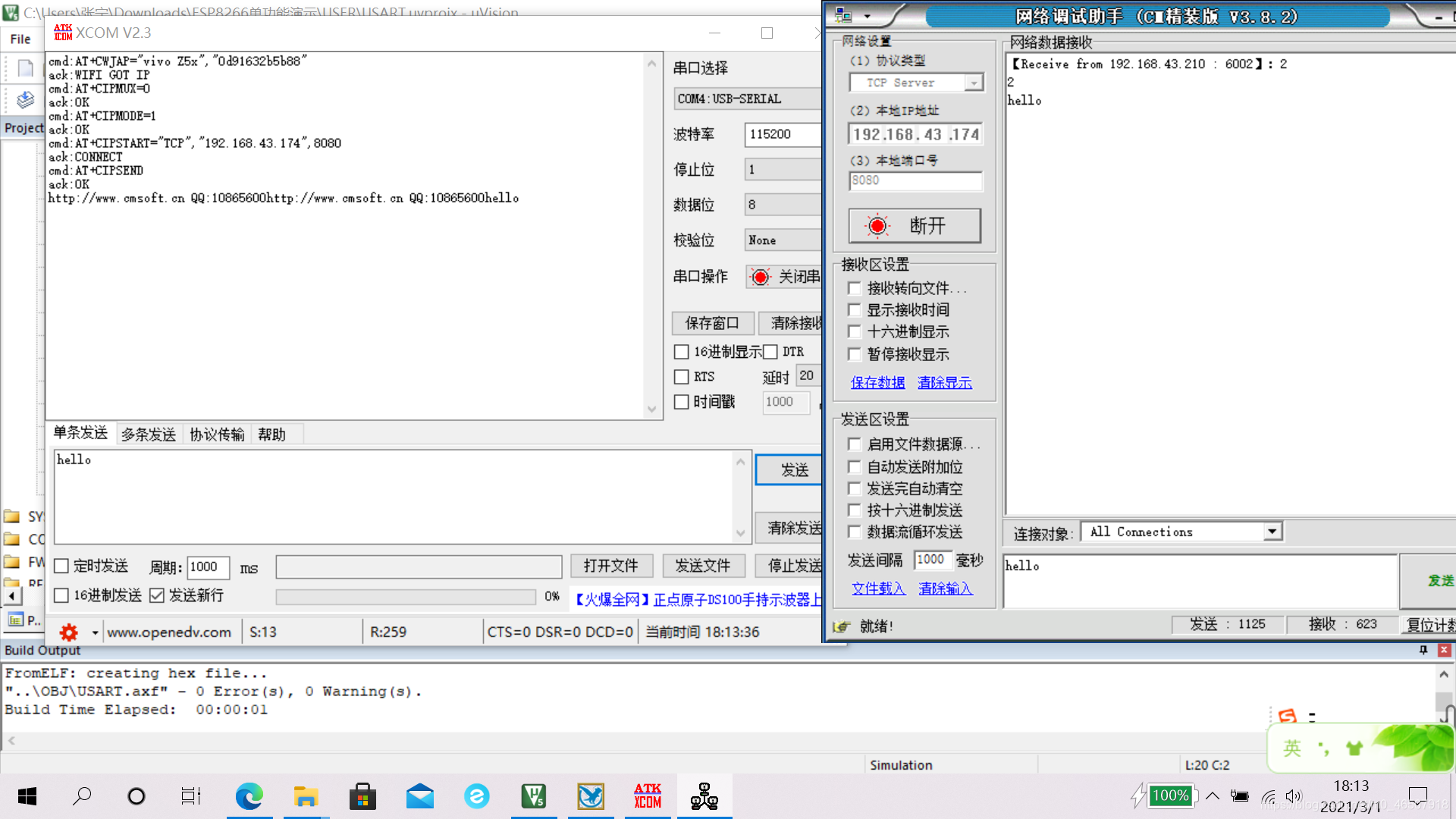Enable 显示接收时间 checkbox
The width and height of the screenshot is (1456, 819).
click(x=855, y=309)
